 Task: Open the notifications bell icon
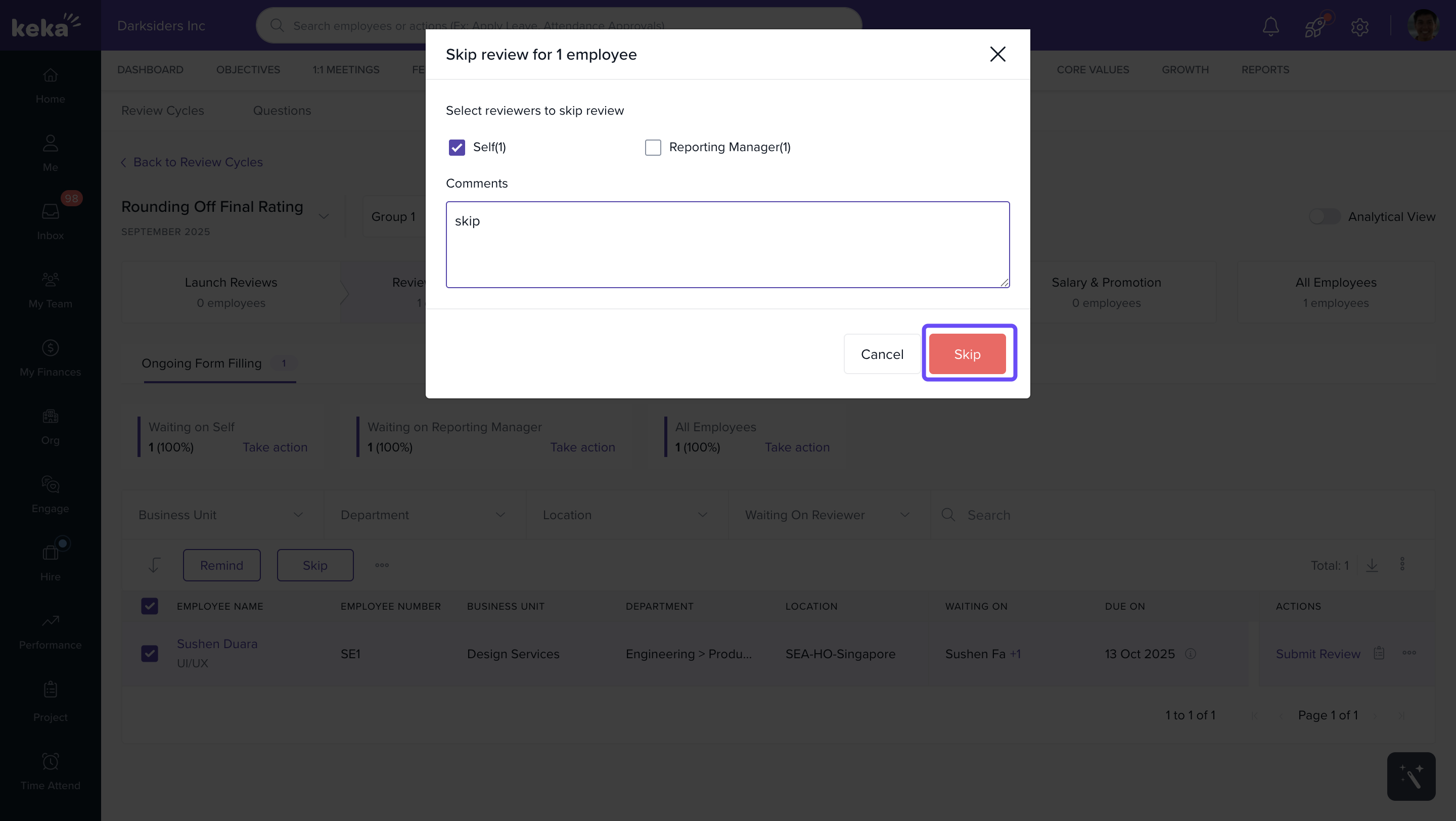pyautogui.click(x=1270, y=26)
